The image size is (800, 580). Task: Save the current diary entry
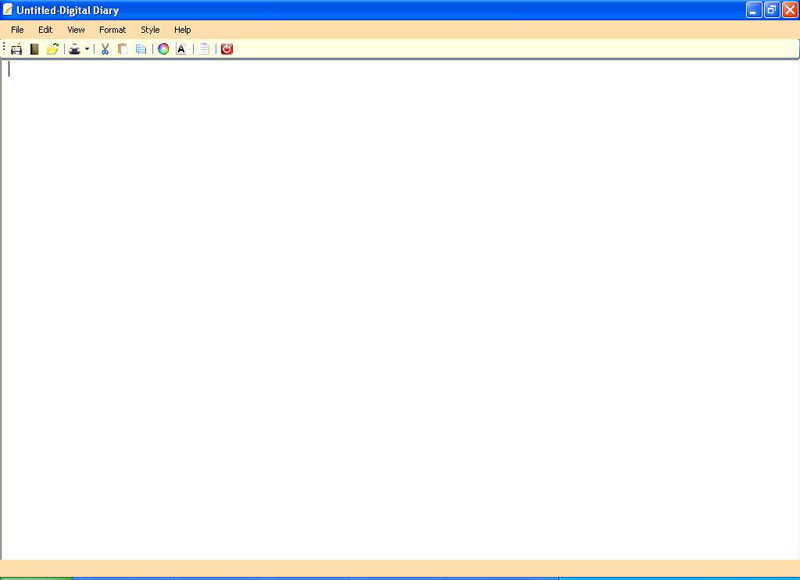(16, 48)
